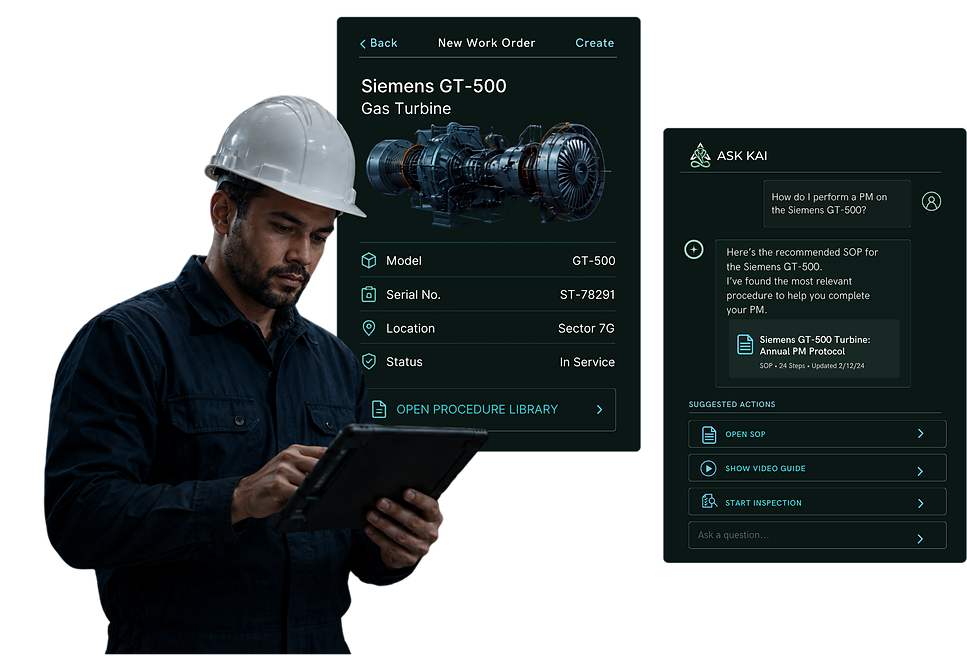967x656 pixels.
Task: Go back using the Back link
Action: pyautogui.click(x=379, y=43)
